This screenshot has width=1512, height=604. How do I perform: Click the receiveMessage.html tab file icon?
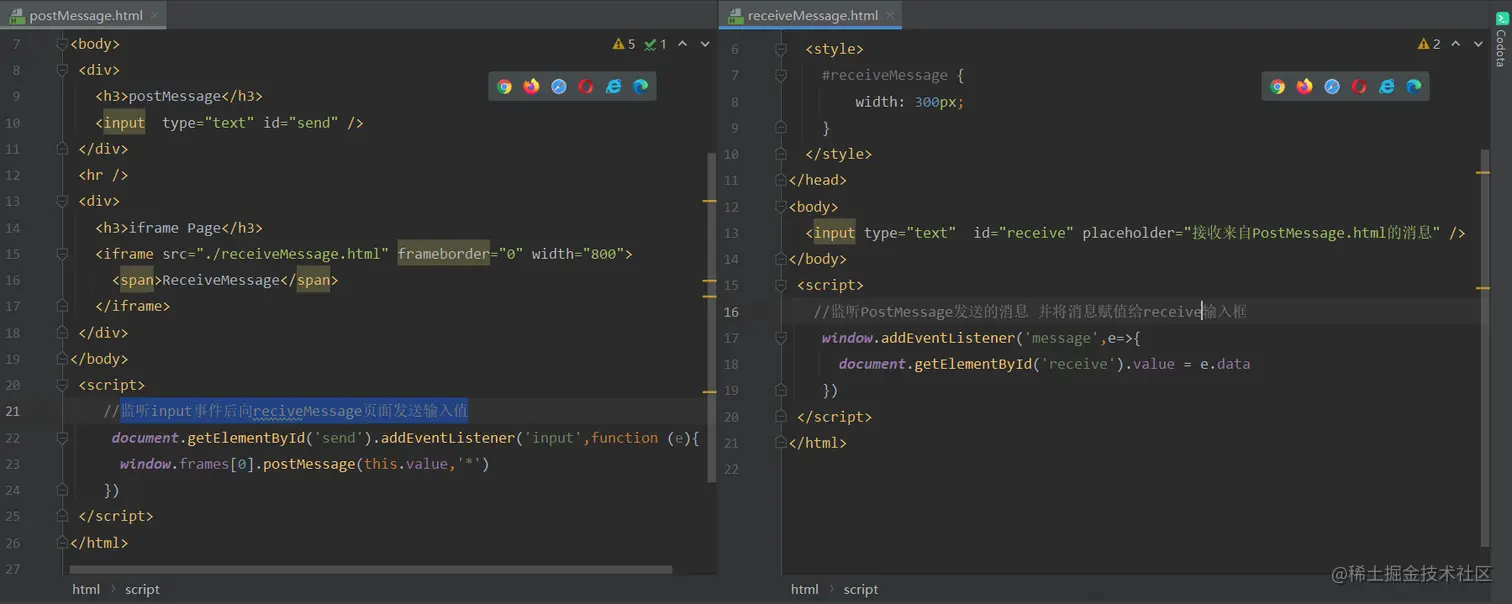point(736,16)
